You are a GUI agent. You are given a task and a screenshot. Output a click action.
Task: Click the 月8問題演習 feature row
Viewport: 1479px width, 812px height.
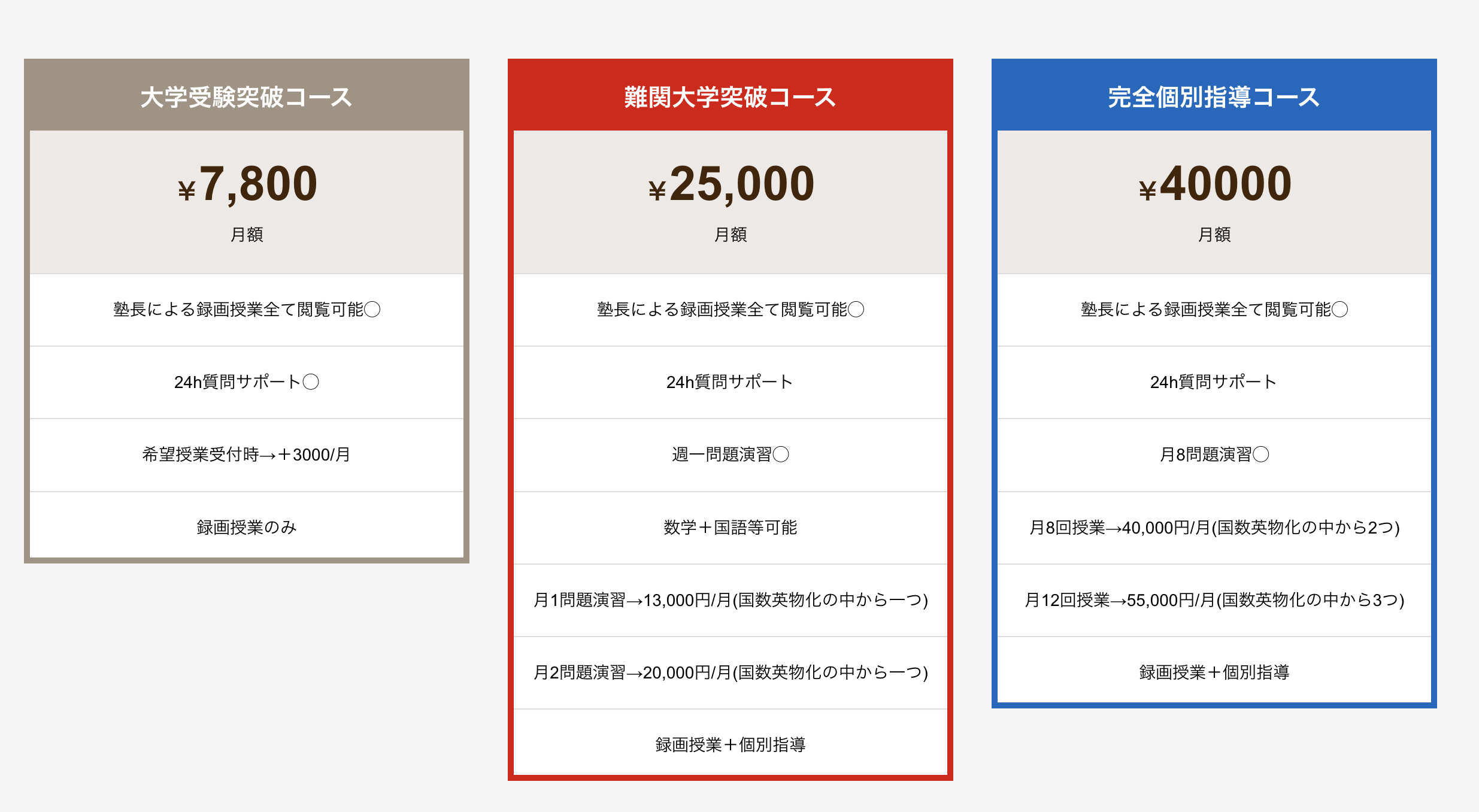(x=1214, y=455)
